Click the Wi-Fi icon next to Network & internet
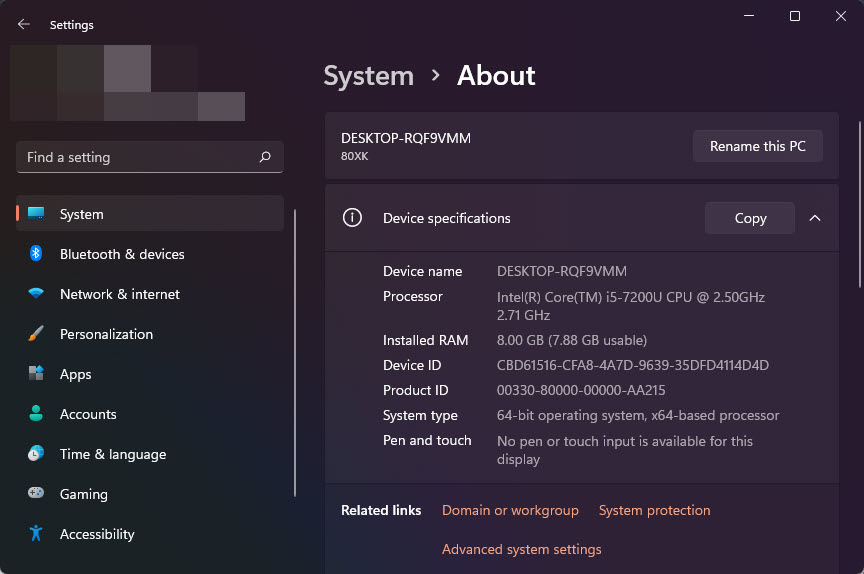Viewport: 864px width, 574px height. [36, 293]
